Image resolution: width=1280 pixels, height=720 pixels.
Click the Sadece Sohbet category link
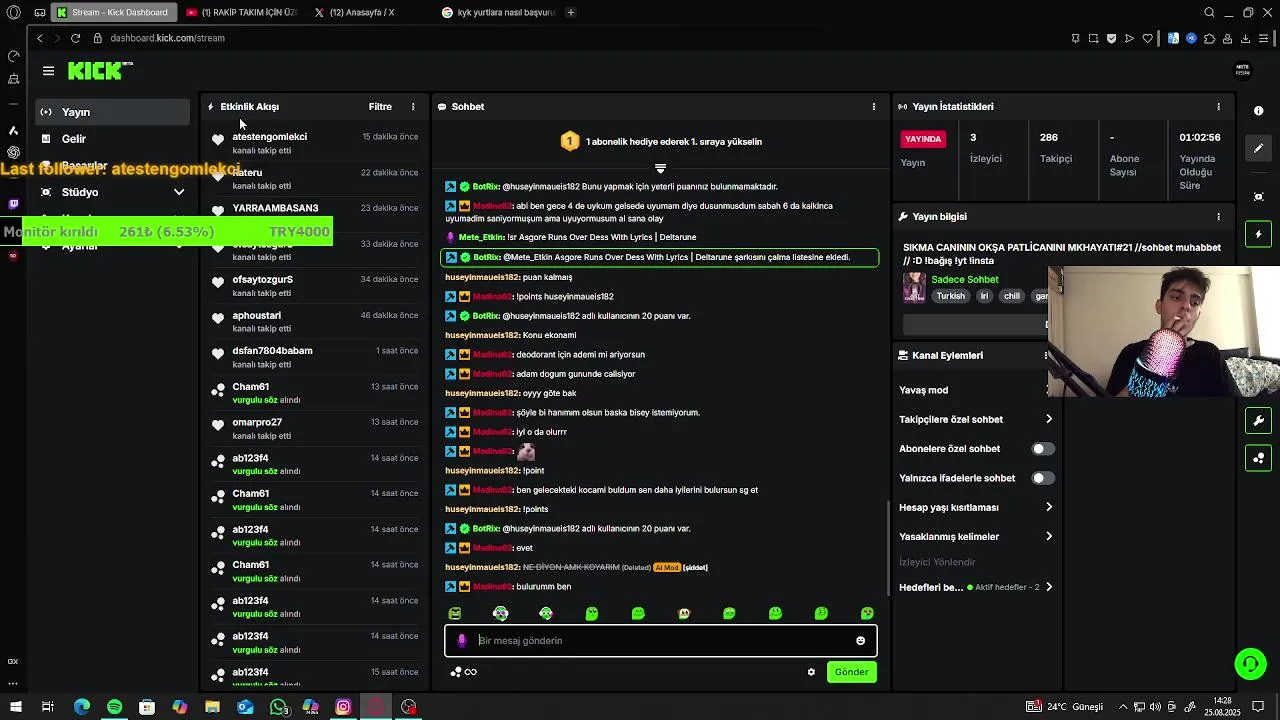[x=965, y=280]
